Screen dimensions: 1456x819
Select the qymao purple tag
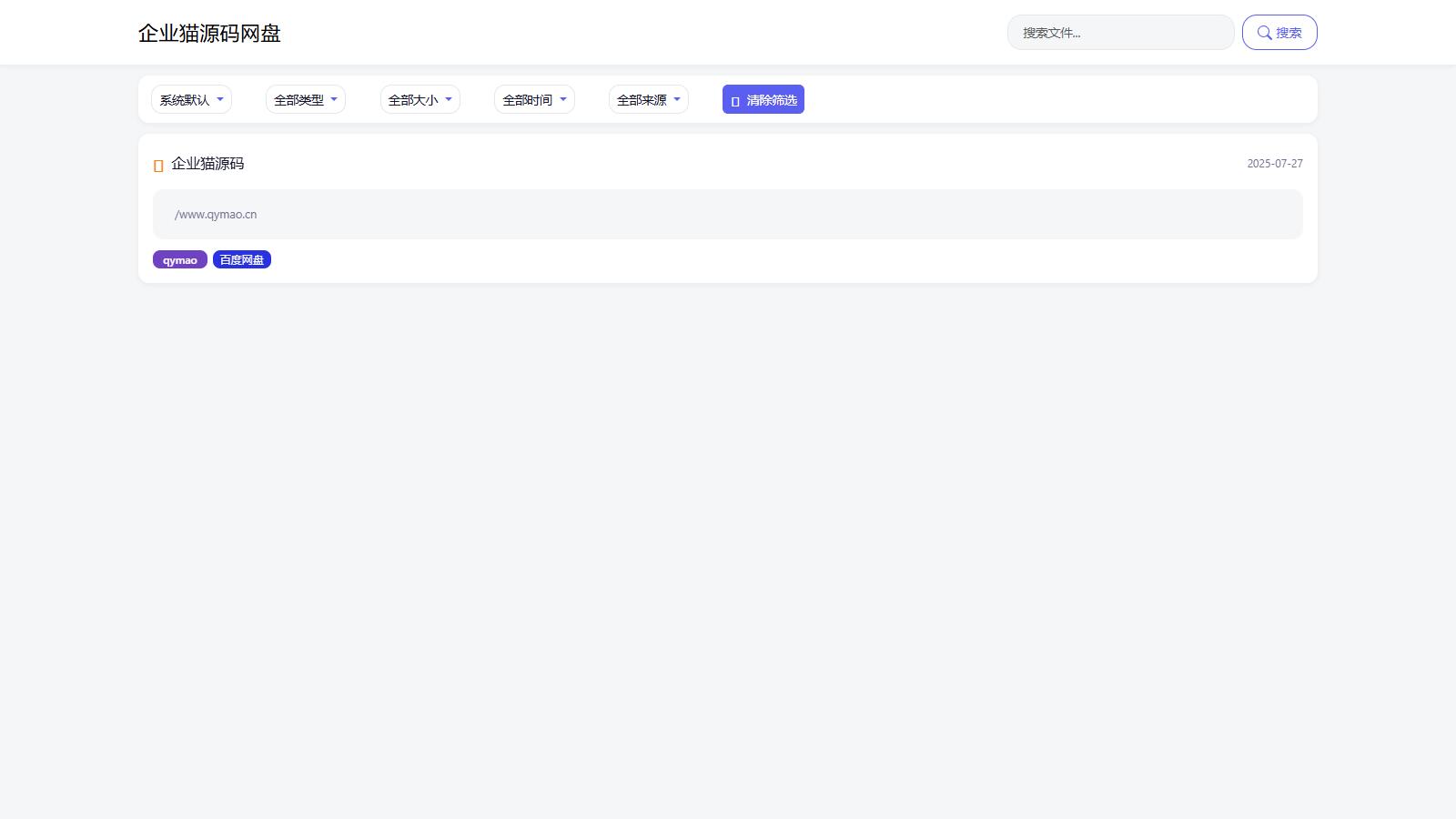coord(180,260)
